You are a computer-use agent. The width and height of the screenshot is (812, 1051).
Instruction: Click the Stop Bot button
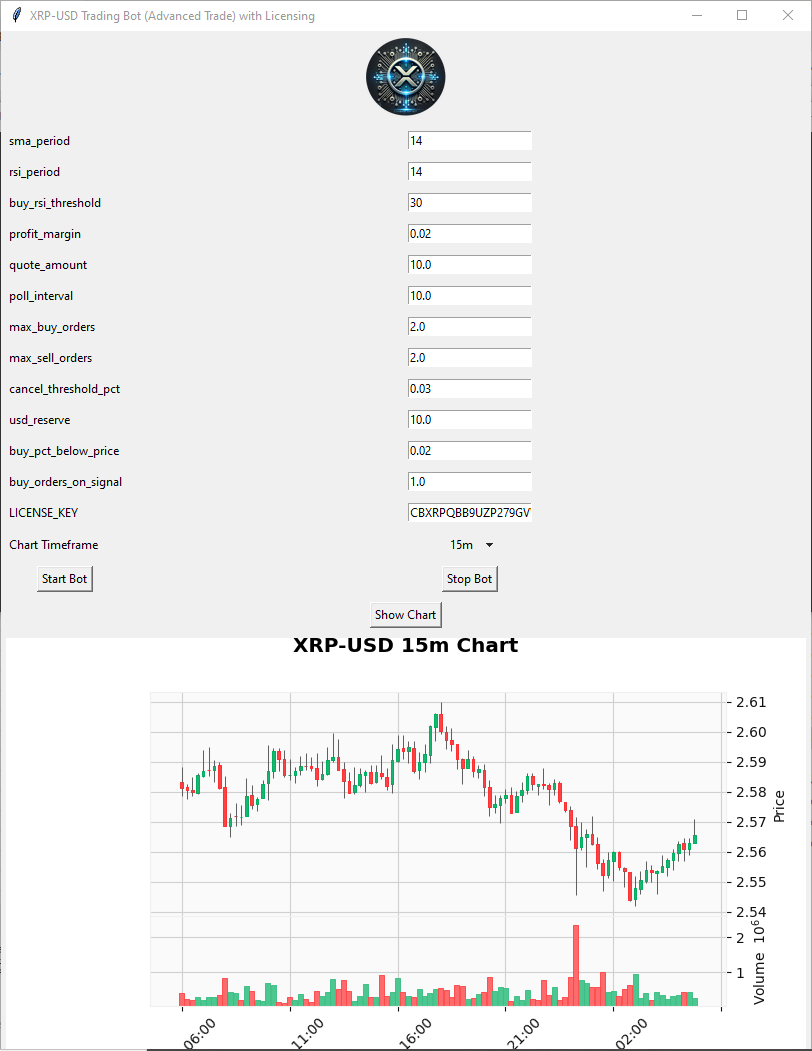[x=469, y=579]
